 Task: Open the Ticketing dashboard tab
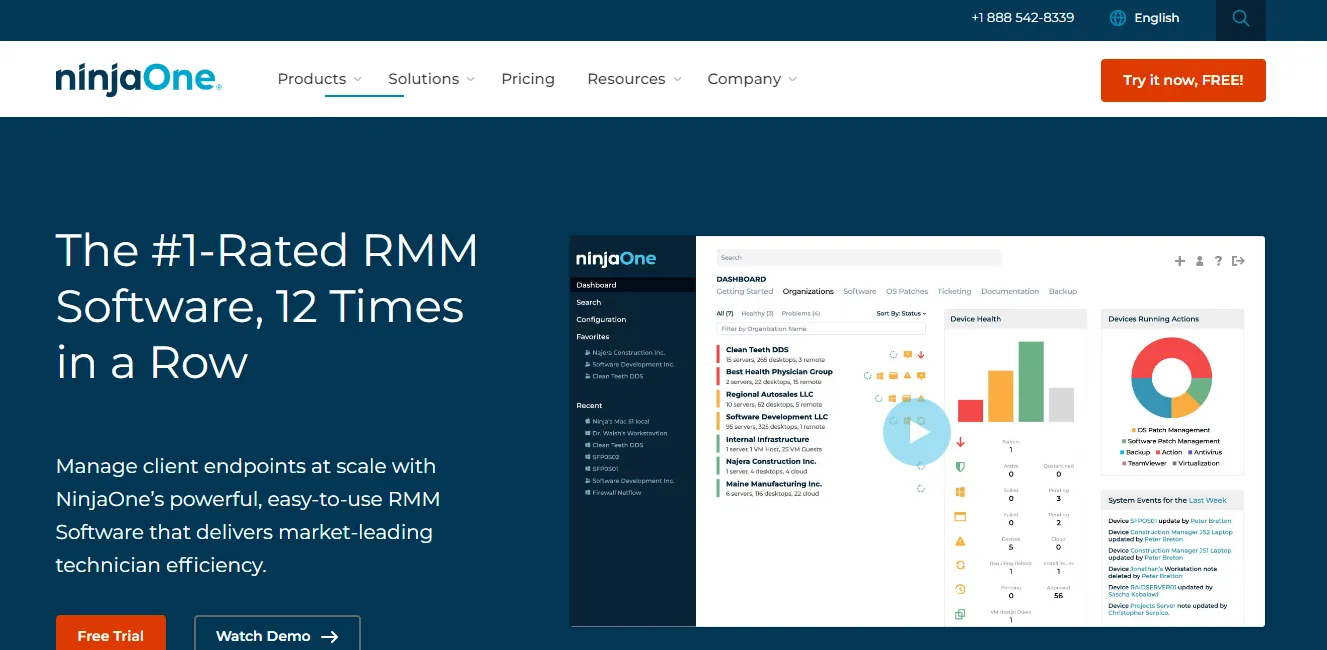954,291
